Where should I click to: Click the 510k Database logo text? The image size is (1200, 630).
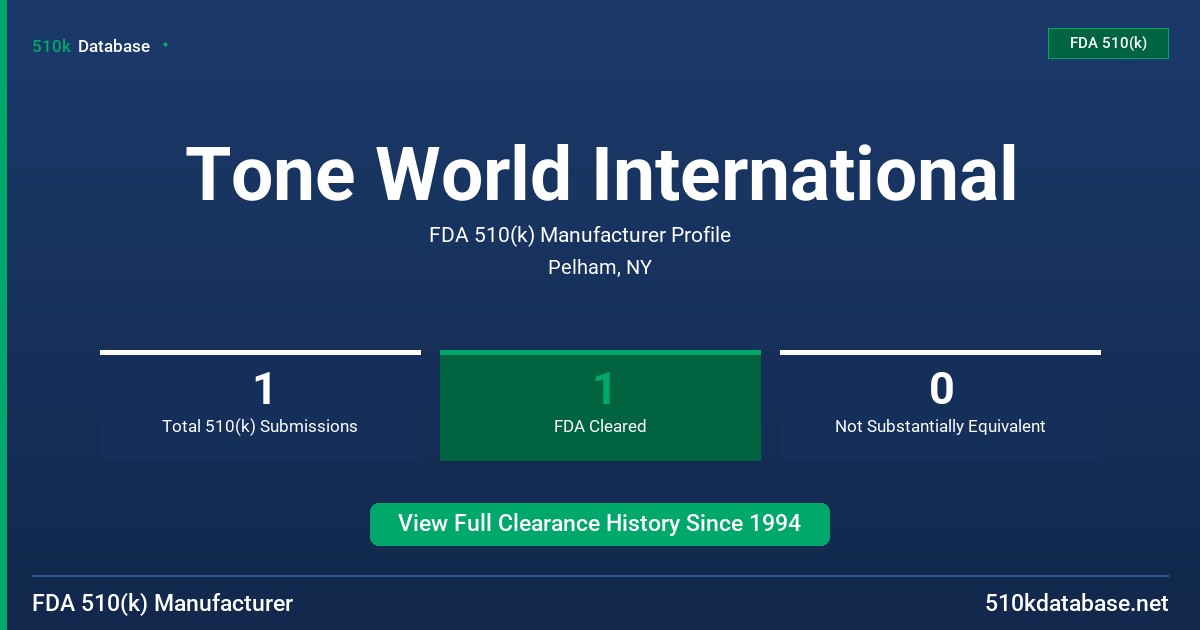91,46
